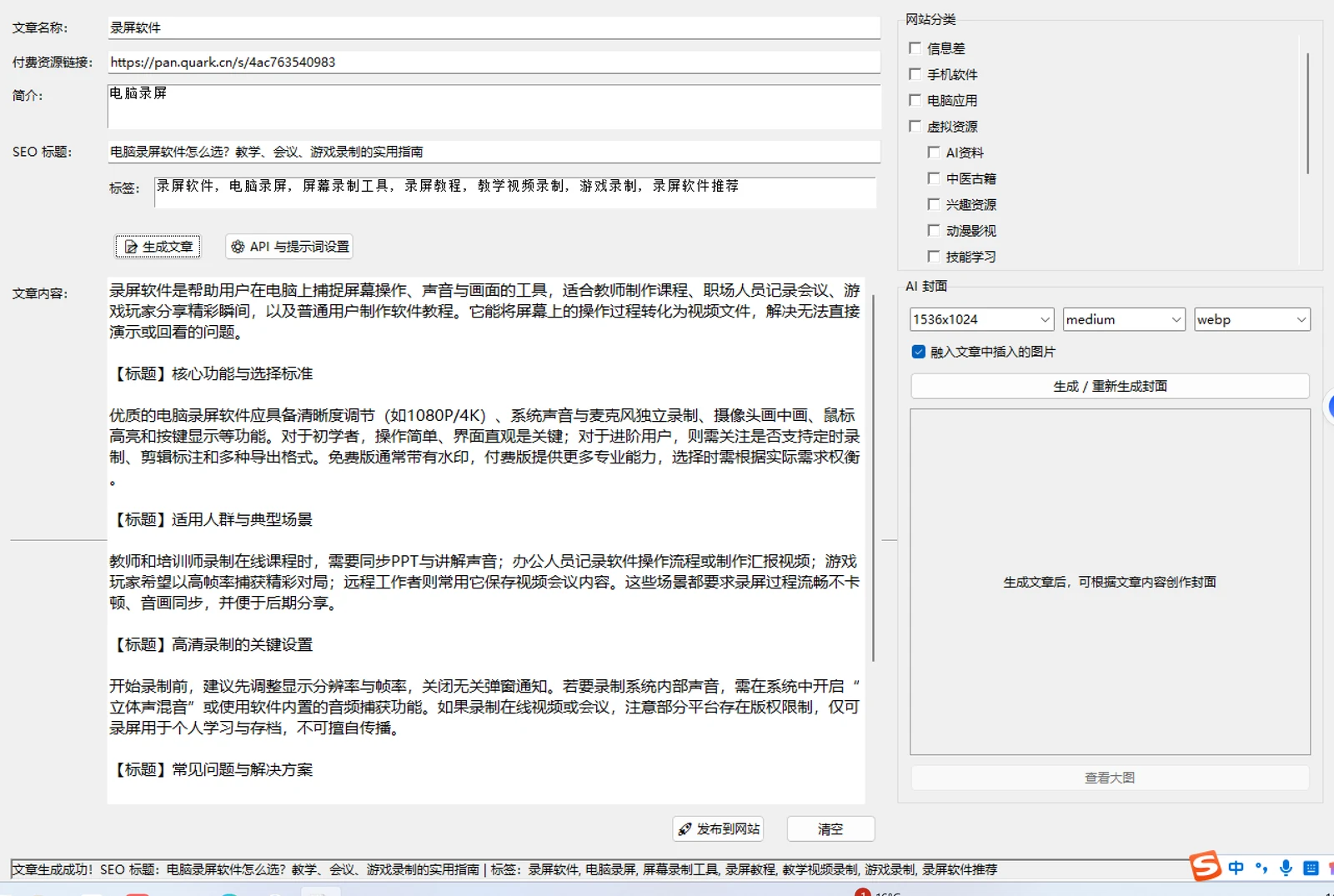1334x896 pixels.
Task: Open the medium quality dropdown
Action: click(x=1124, y=319)
